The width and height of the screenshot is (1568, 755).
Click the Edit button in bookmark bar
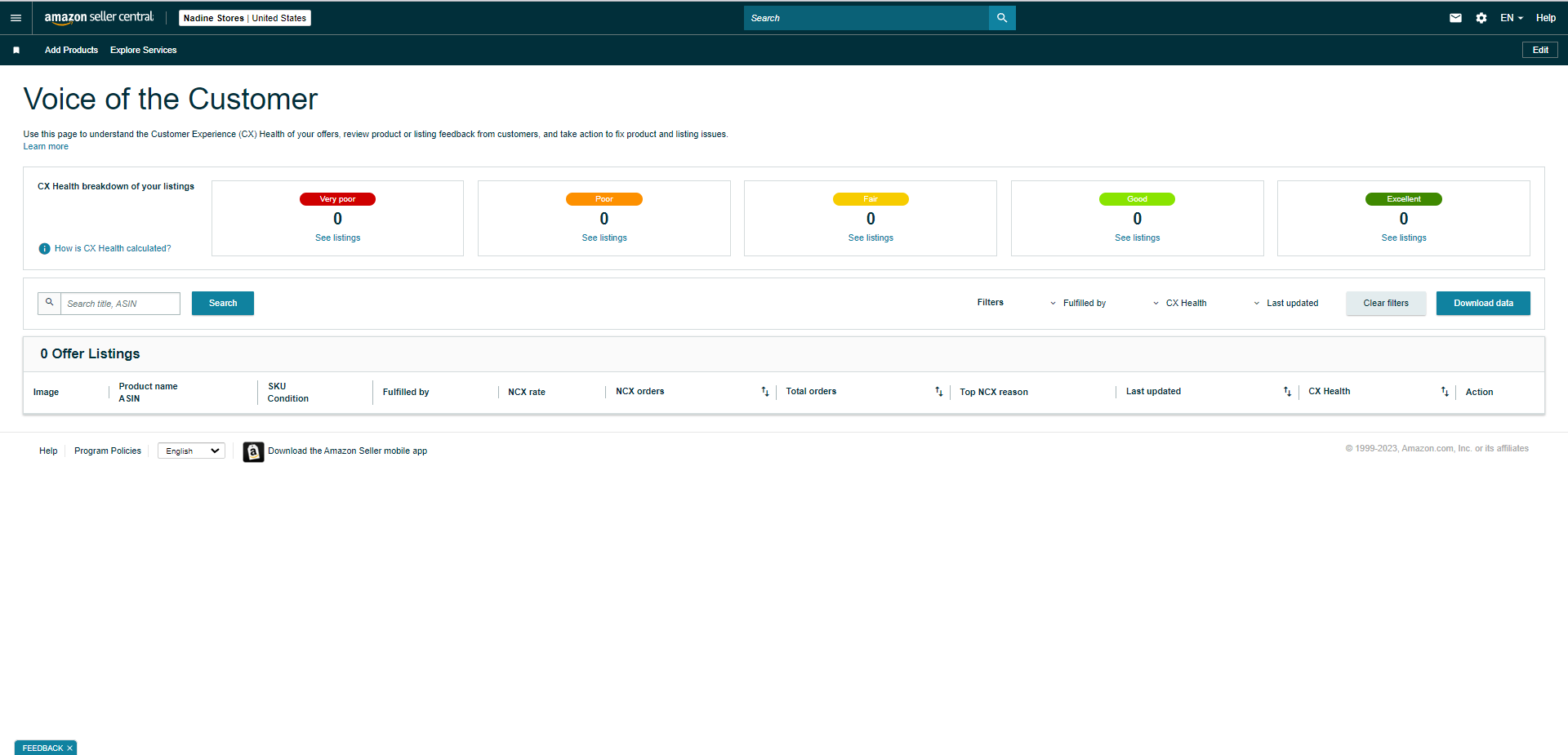click(1540, 50)
